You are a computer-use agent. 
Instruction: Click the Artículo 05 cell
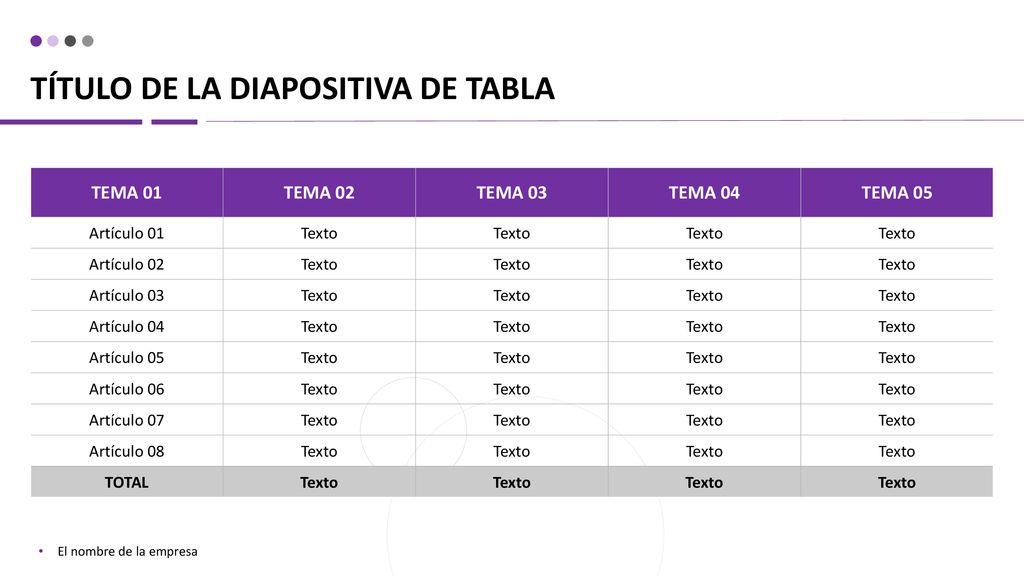[x=127, y=358]
